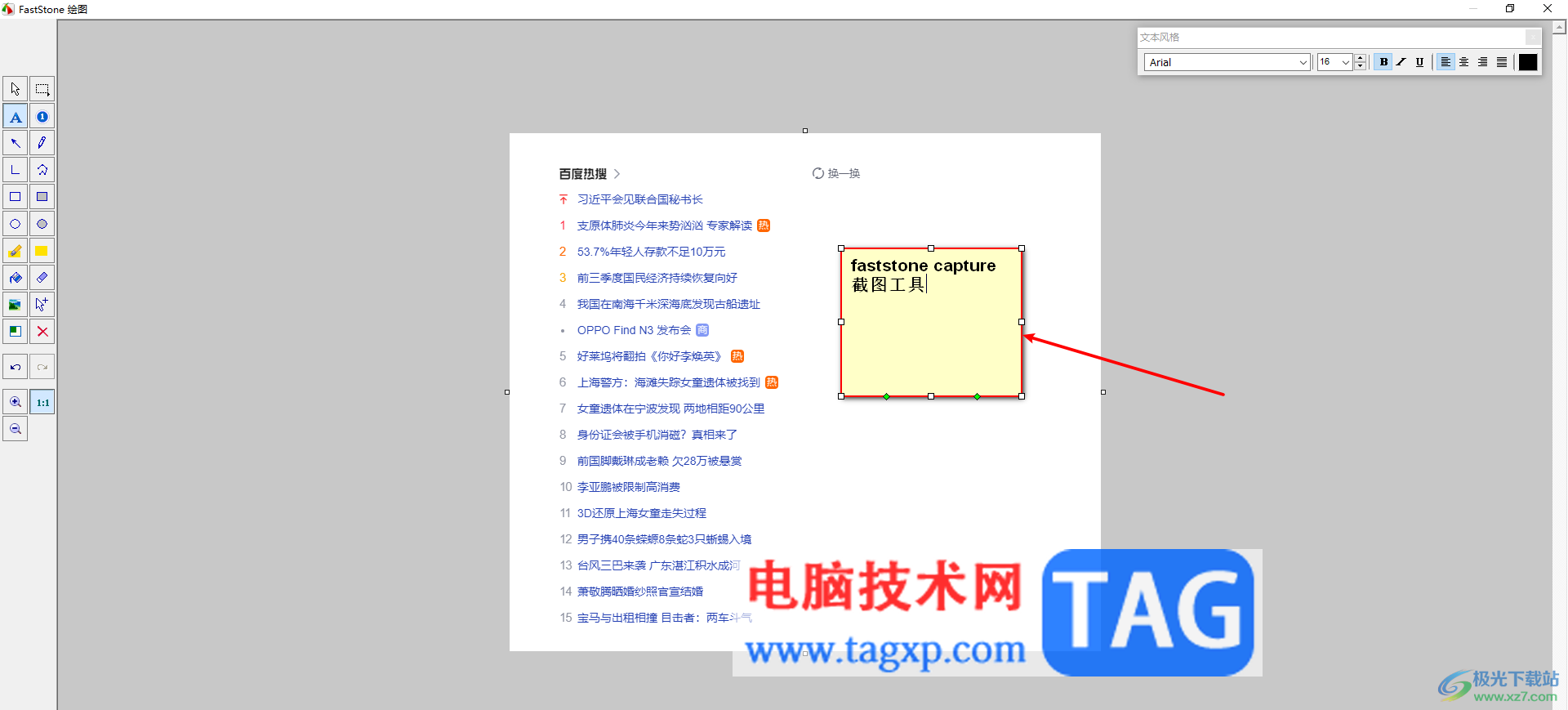This screenshot has height=710, width=1568.
Task: Select the highlighter pen tool
Action: coord(16,251)
